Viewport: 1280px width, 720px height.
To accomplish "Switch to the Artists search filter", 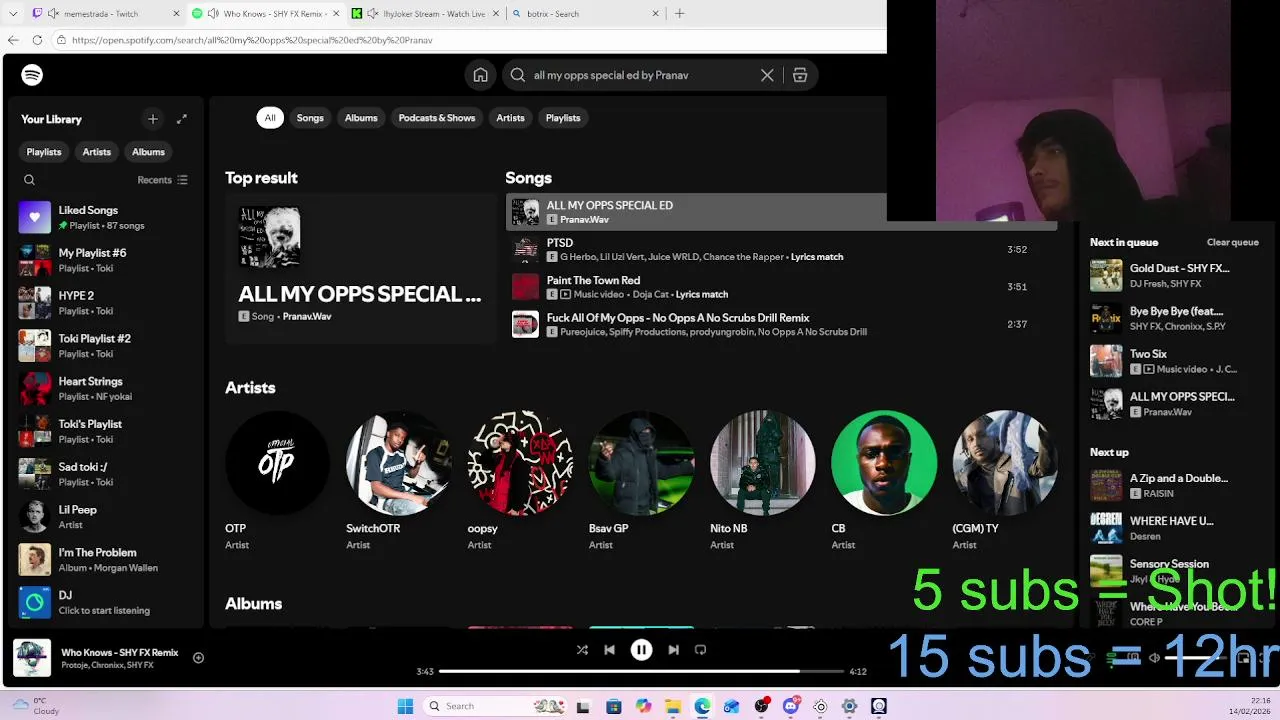I will pyautogui.click(x=510, y=118).
